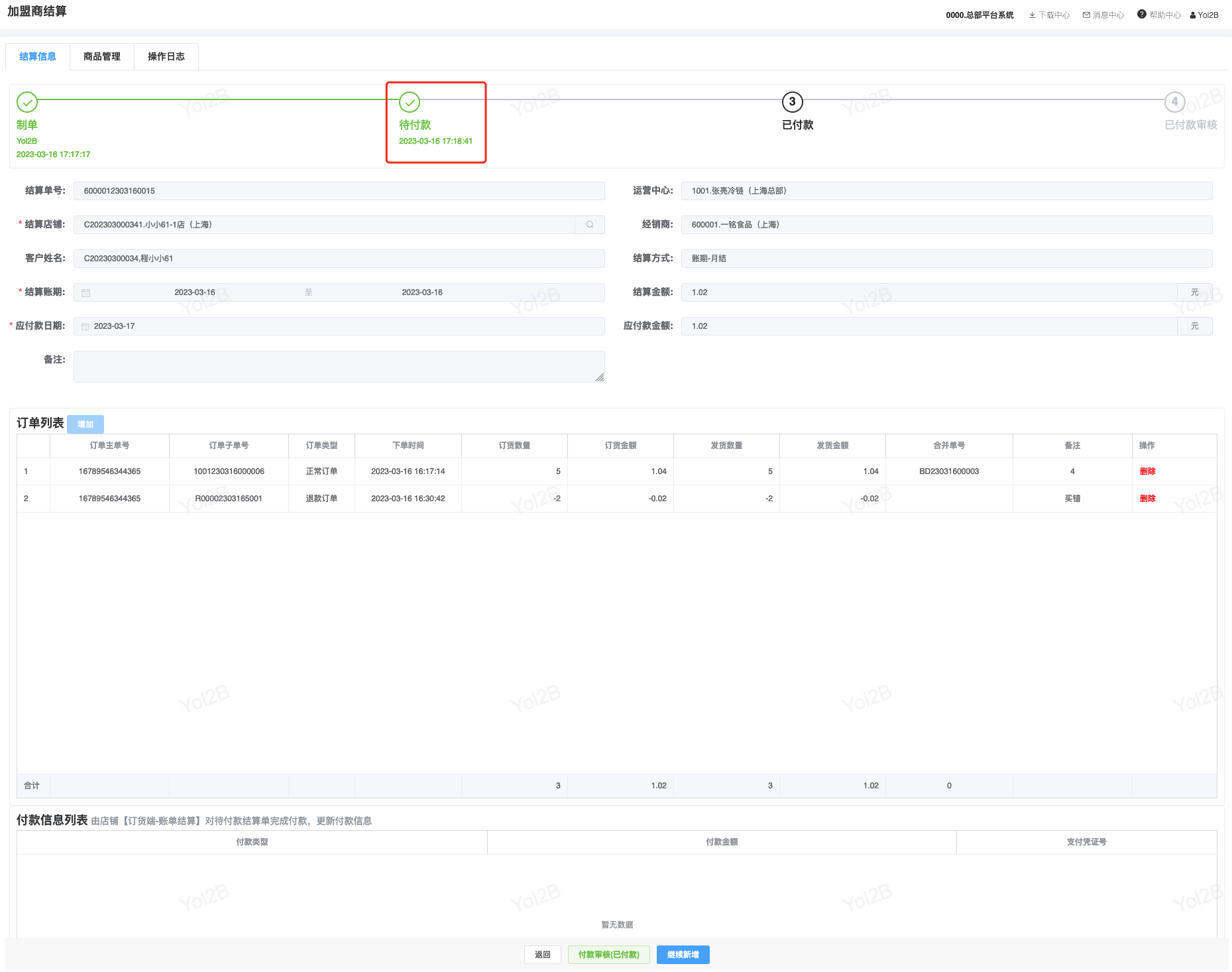Click the order time 2023-03-16 16:30:42
This screenshot has width=1232, height=972.
[408, 499]
